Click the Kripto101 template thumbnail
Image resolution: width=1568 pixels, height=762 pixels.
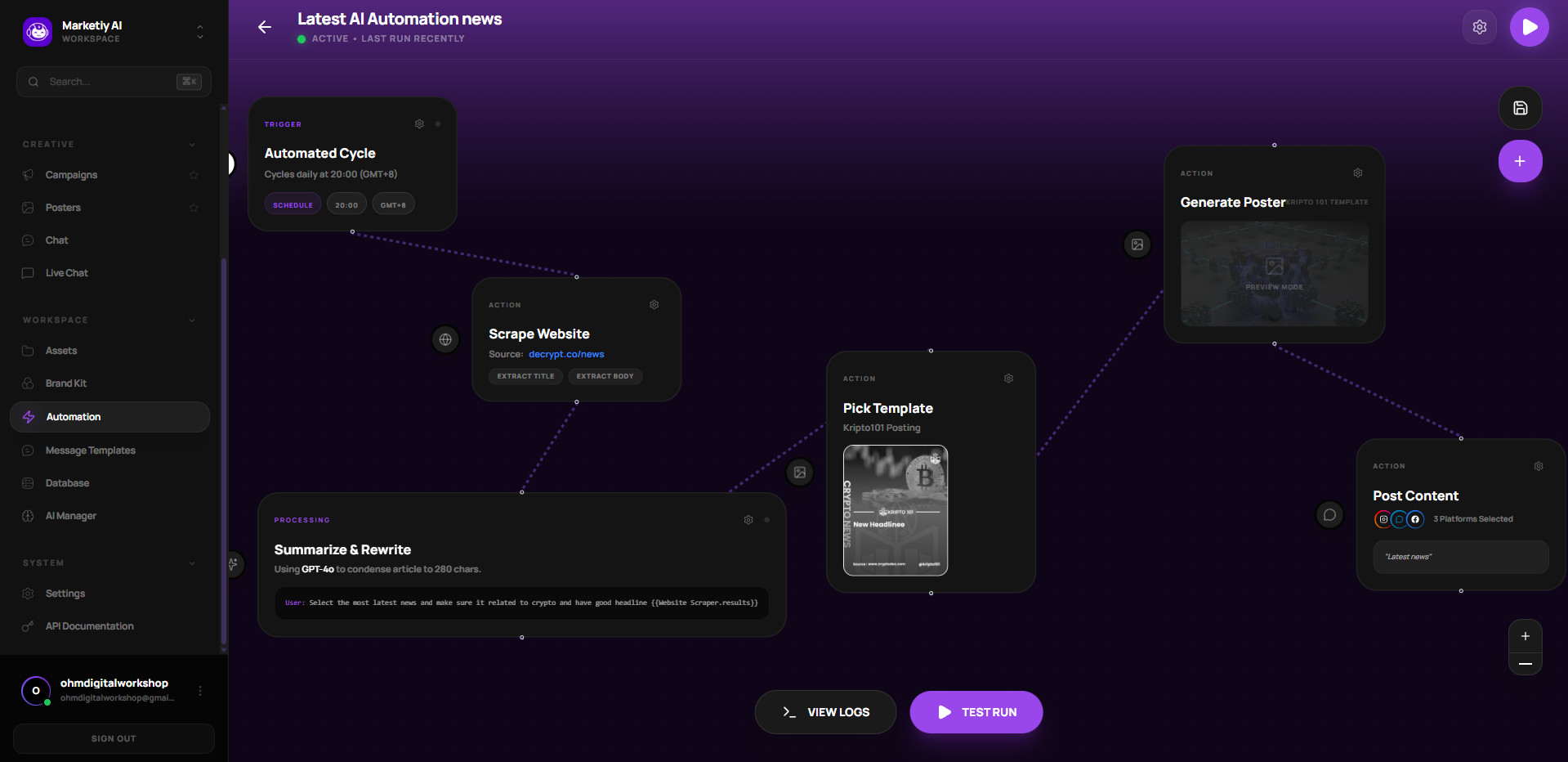pos(895,509)
